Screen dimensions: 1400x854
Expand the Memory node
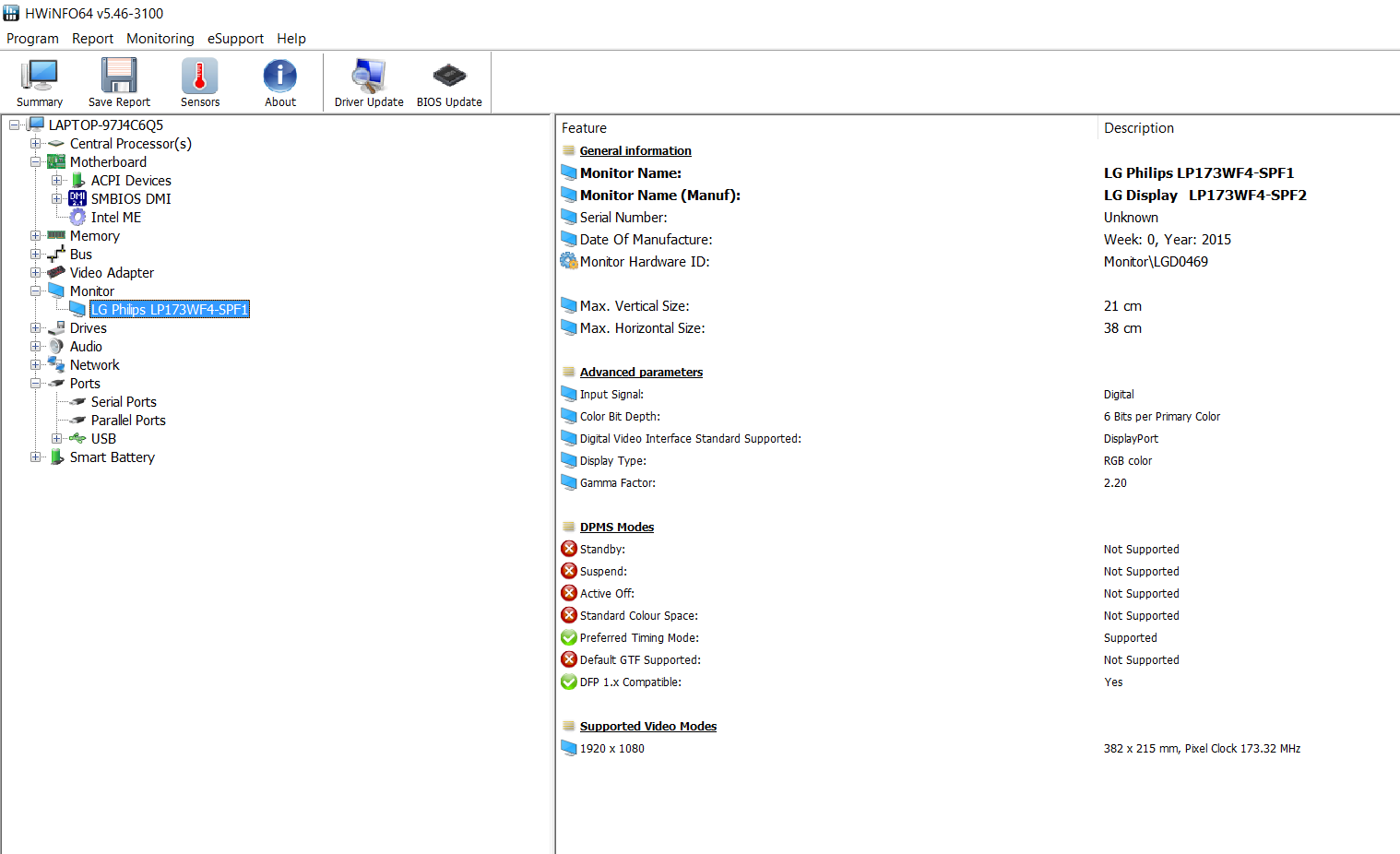point(35,235)
